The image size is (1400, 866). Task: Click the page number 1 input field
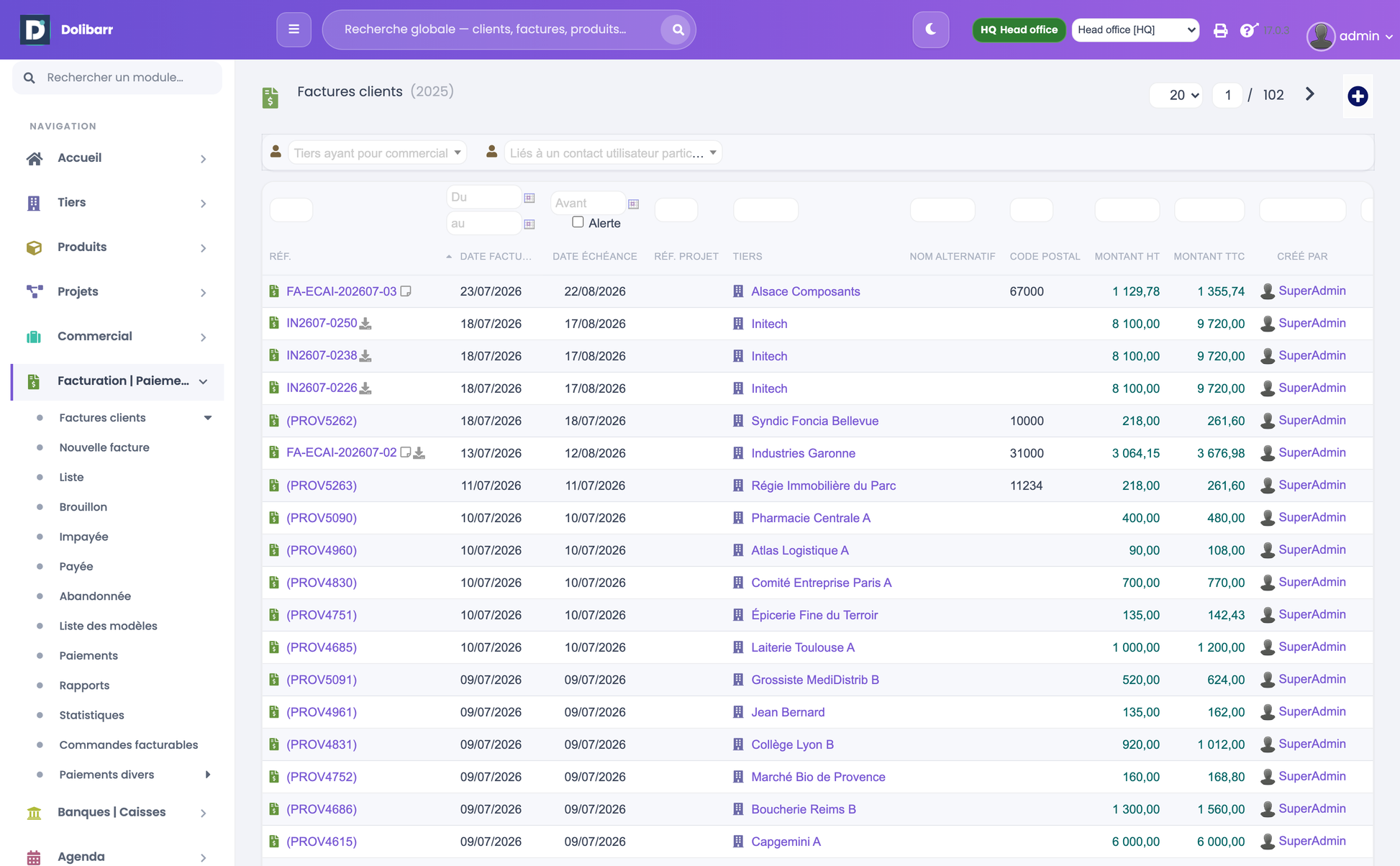coord(1227,95)
